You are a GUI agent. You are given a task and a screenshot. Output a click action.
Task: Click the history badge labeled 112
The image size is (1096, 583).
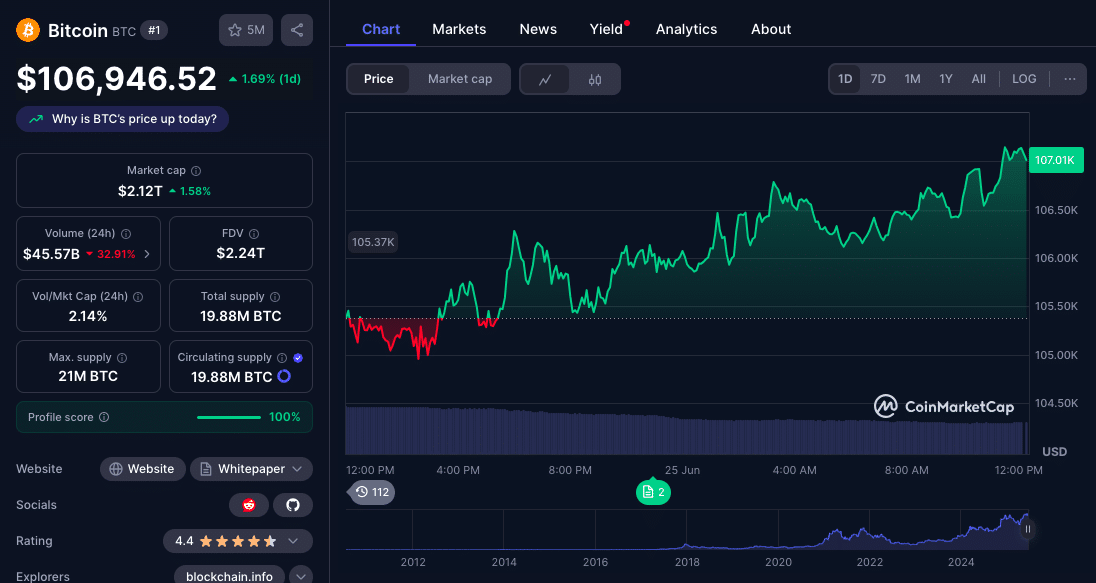point(372,492)
